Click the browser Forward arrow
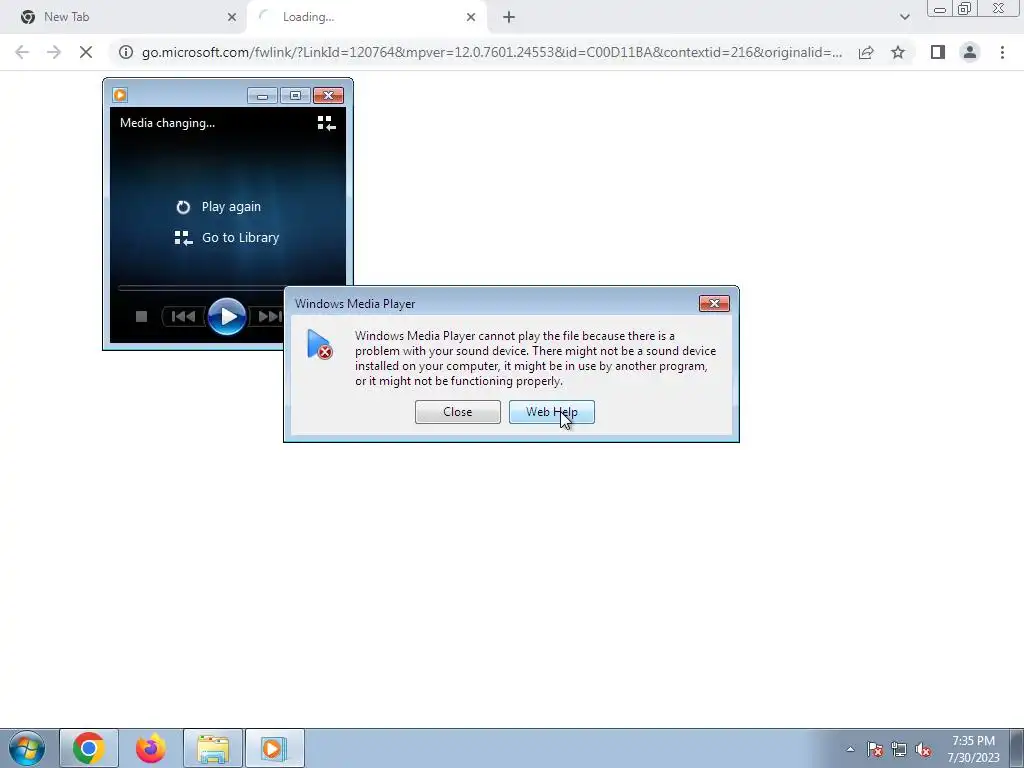 click(54, 52)
